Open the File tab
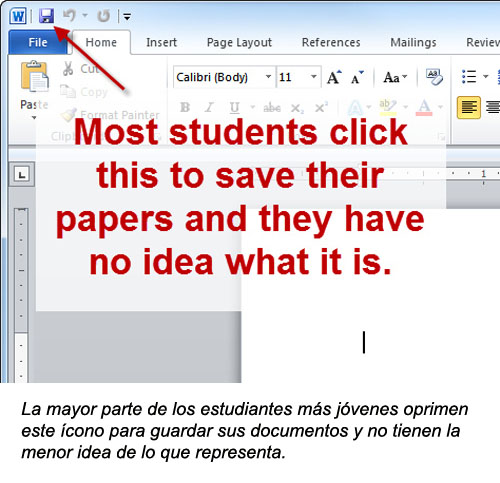Screen dimensions: 500x483 [38, 42]
